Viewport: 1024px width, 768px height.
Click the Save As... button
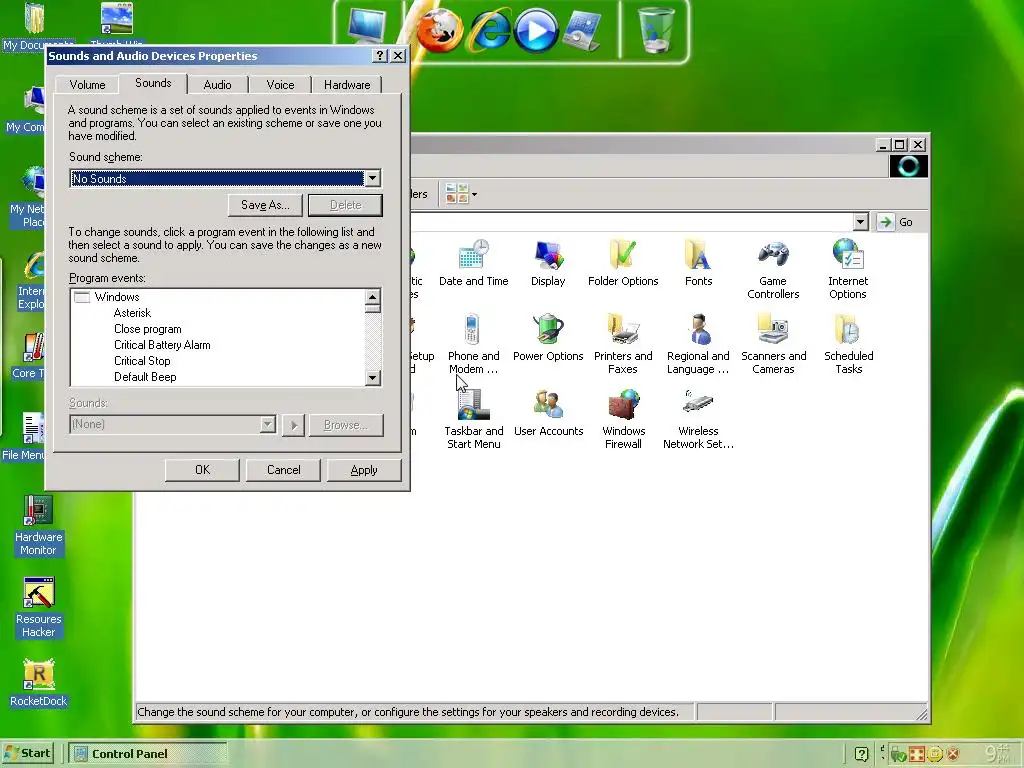pyautogui.click(x=265, y=205)
